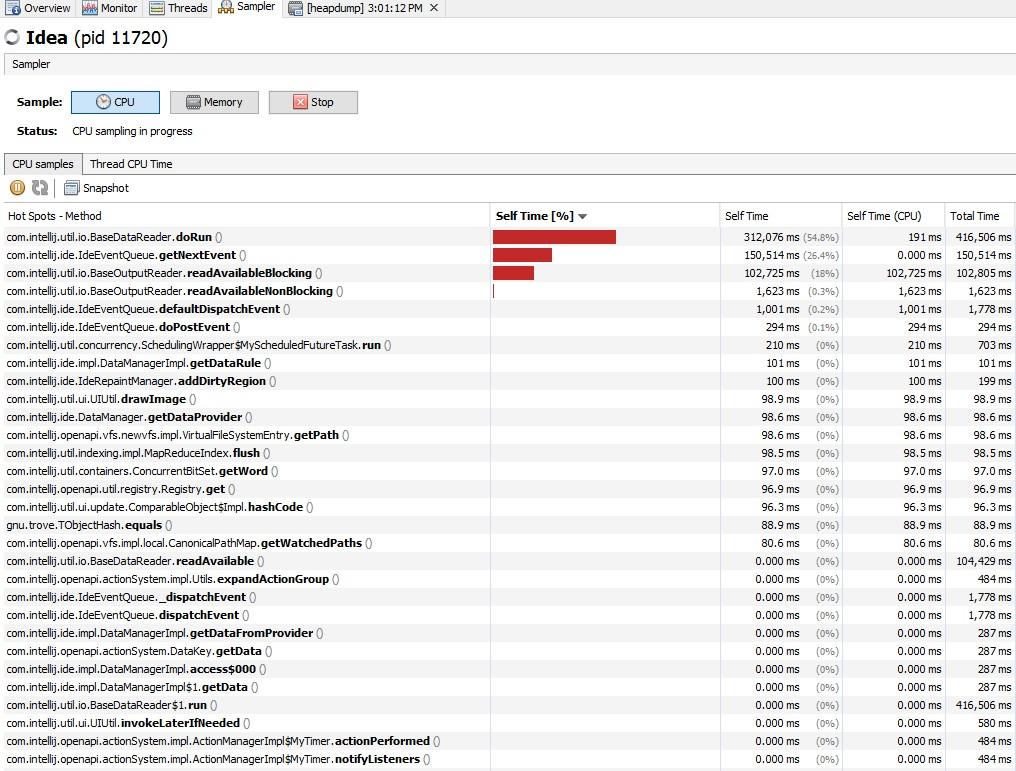Take a Snapshot of CPU samples
This screenshot has height=771, width=1016.
(x=96, y=188)
